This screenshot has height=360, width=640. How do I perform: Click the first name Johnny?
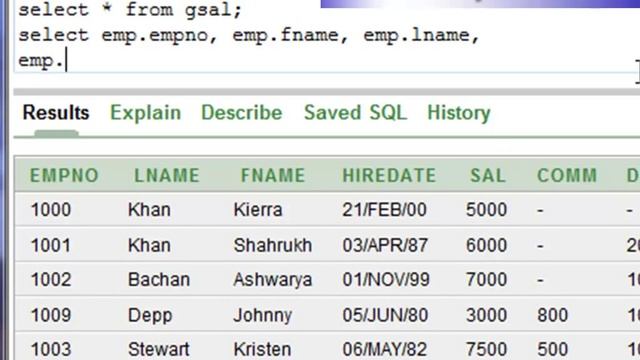(x=263, y=316)
